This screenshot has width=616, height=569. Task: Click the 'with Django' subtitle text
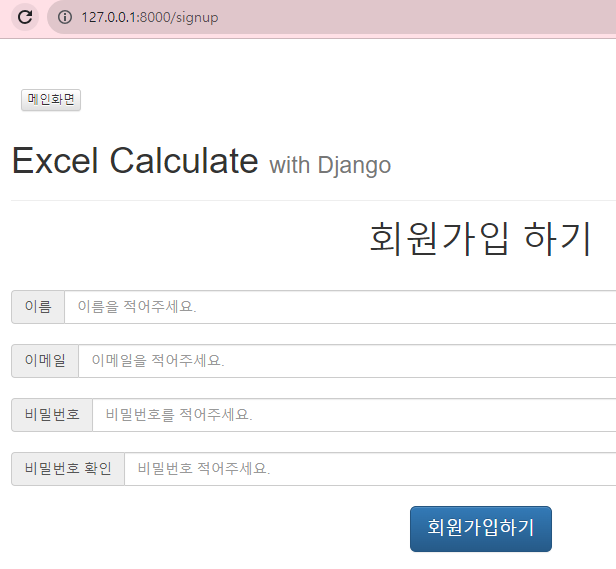(330, 165)
